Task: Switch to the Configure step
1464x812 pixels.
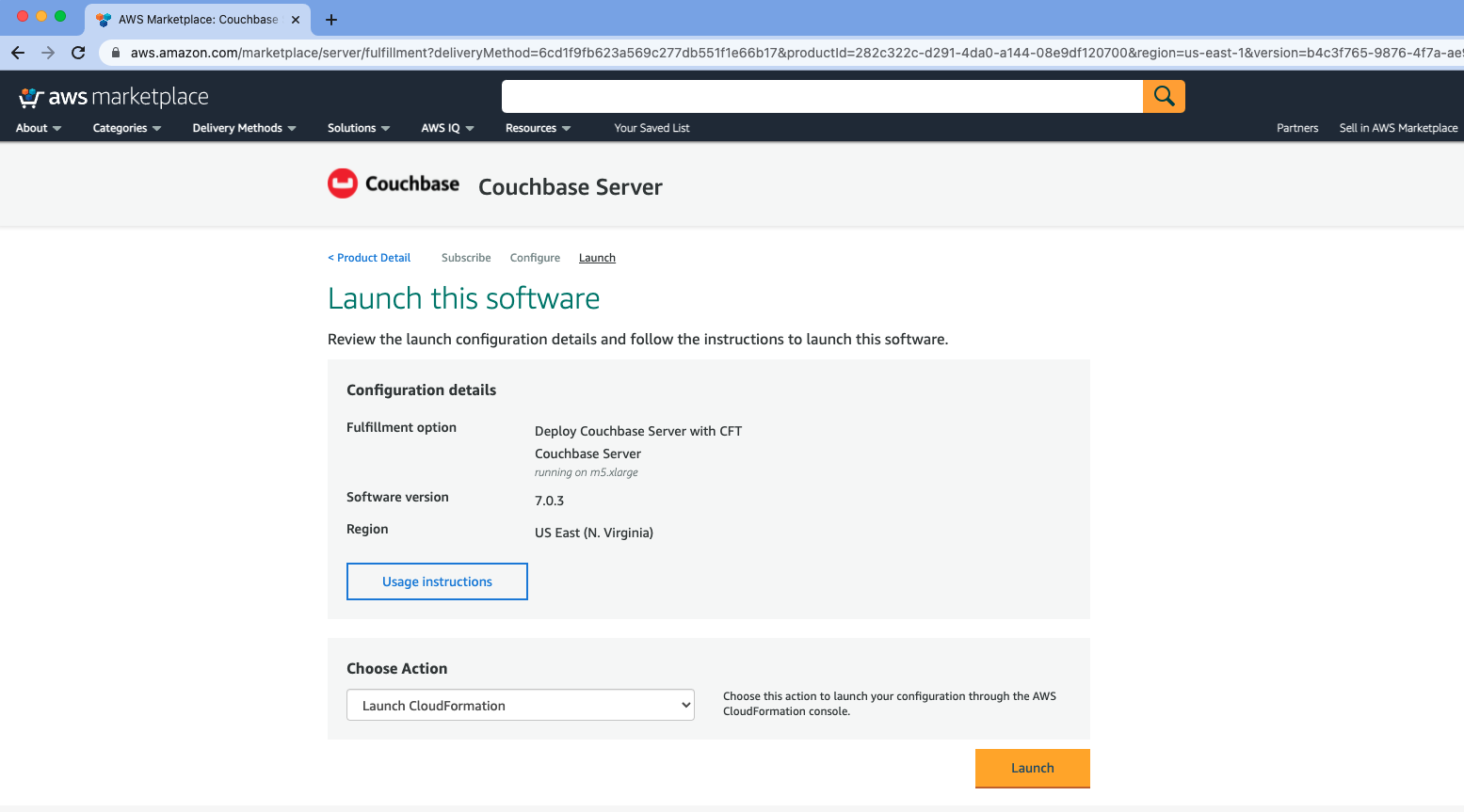Action: [x=535, y=257]
